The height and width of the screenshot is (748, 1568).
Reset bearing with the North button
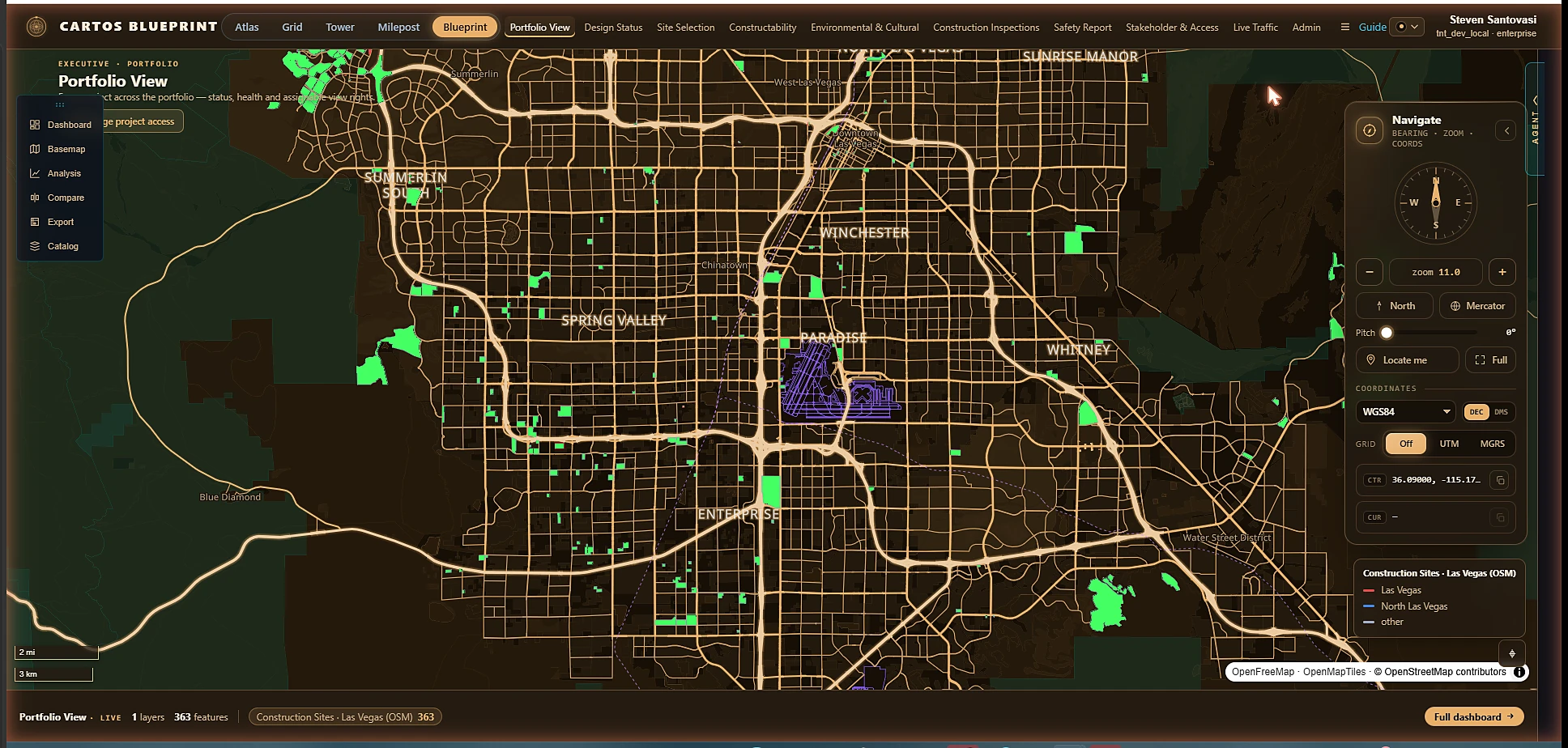pyautogui.click(x=1395, y=306)
